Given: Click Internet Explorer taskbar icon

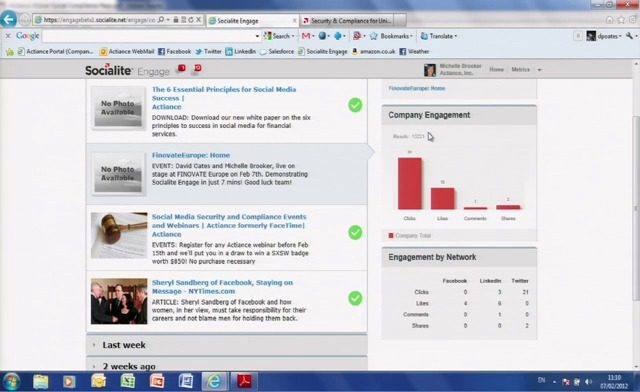Looking at the screenshot, I should [x=214, y=382].
